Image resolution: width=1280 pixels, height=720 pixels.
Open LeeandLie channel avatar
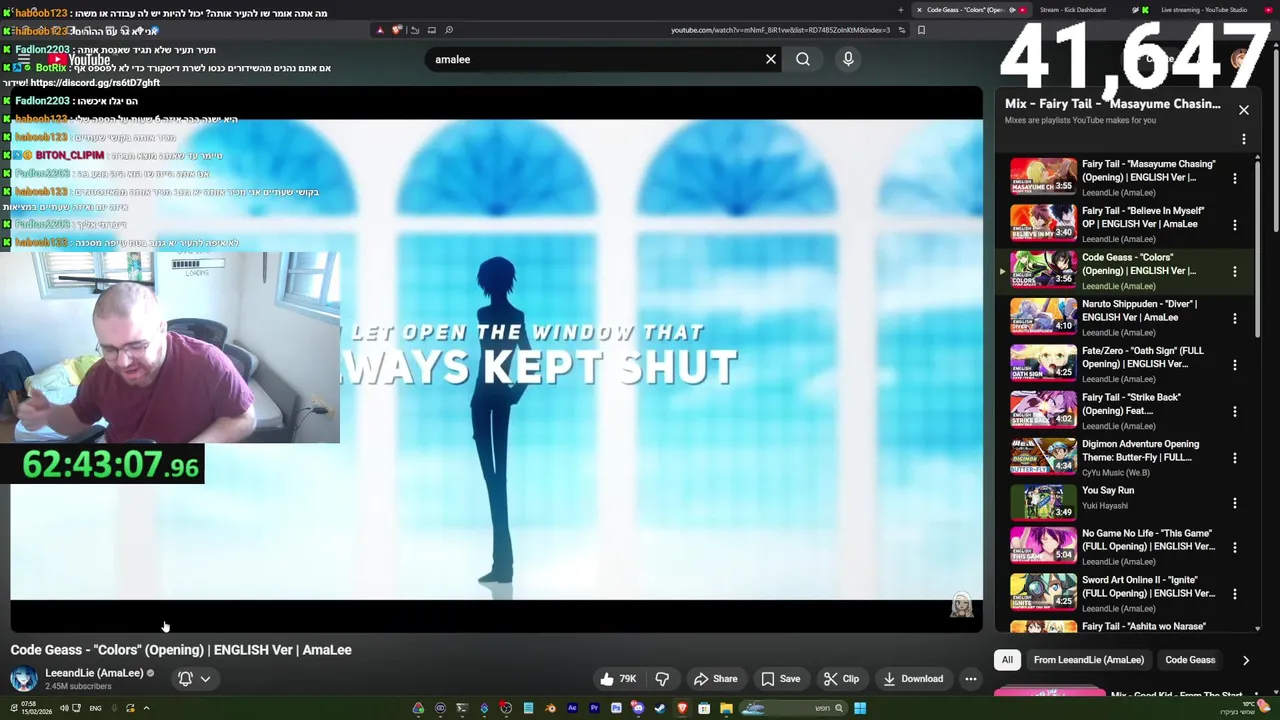click(x=24, y=679)
